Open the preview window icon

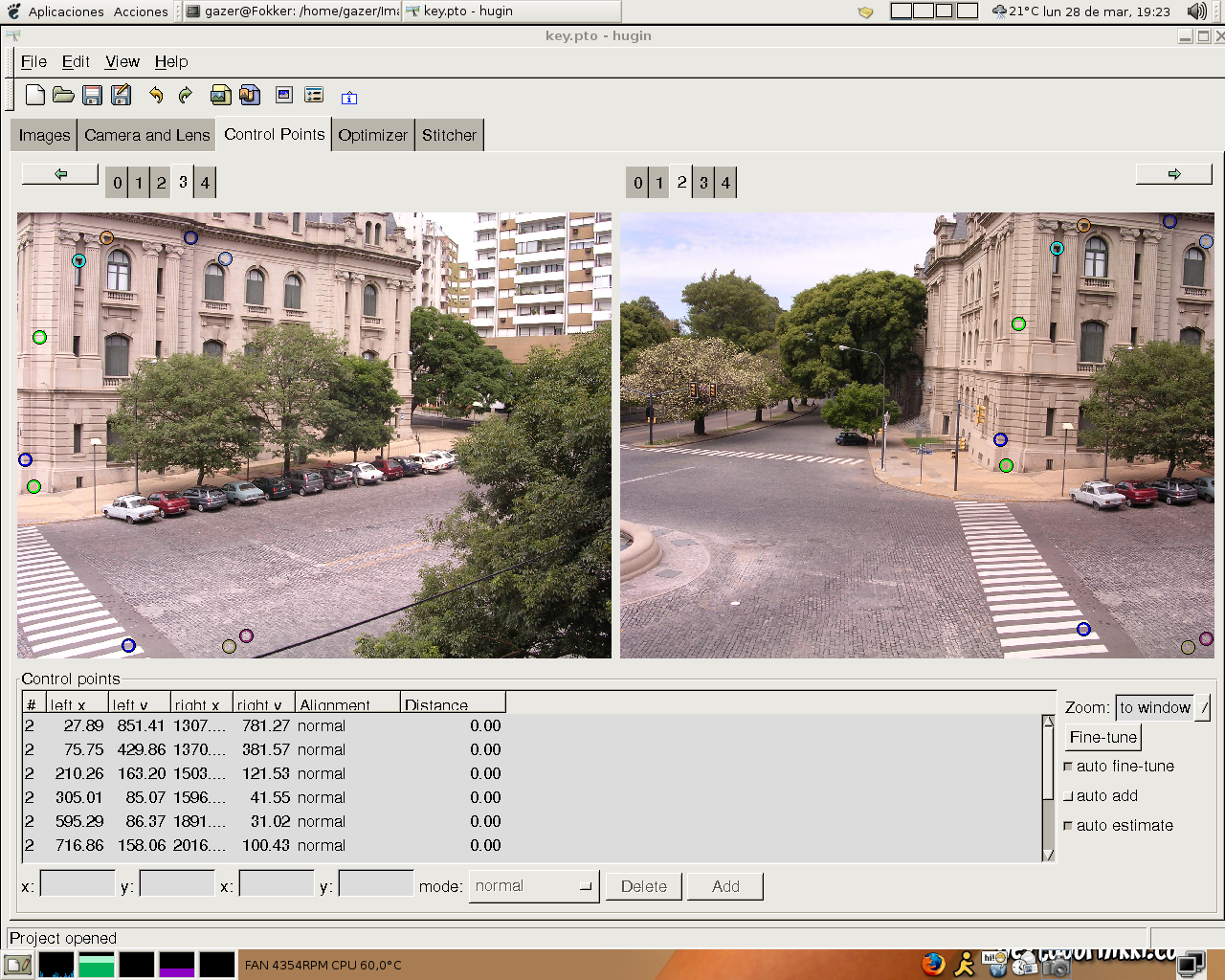coord(284,95)
